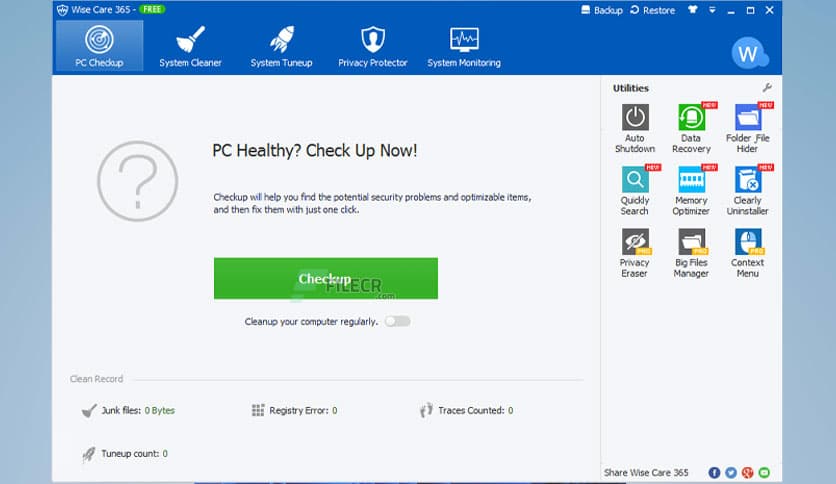Go to the Privacy Protector tab
Viewport: 836px width, 484px height.
(x=373, y=46)
